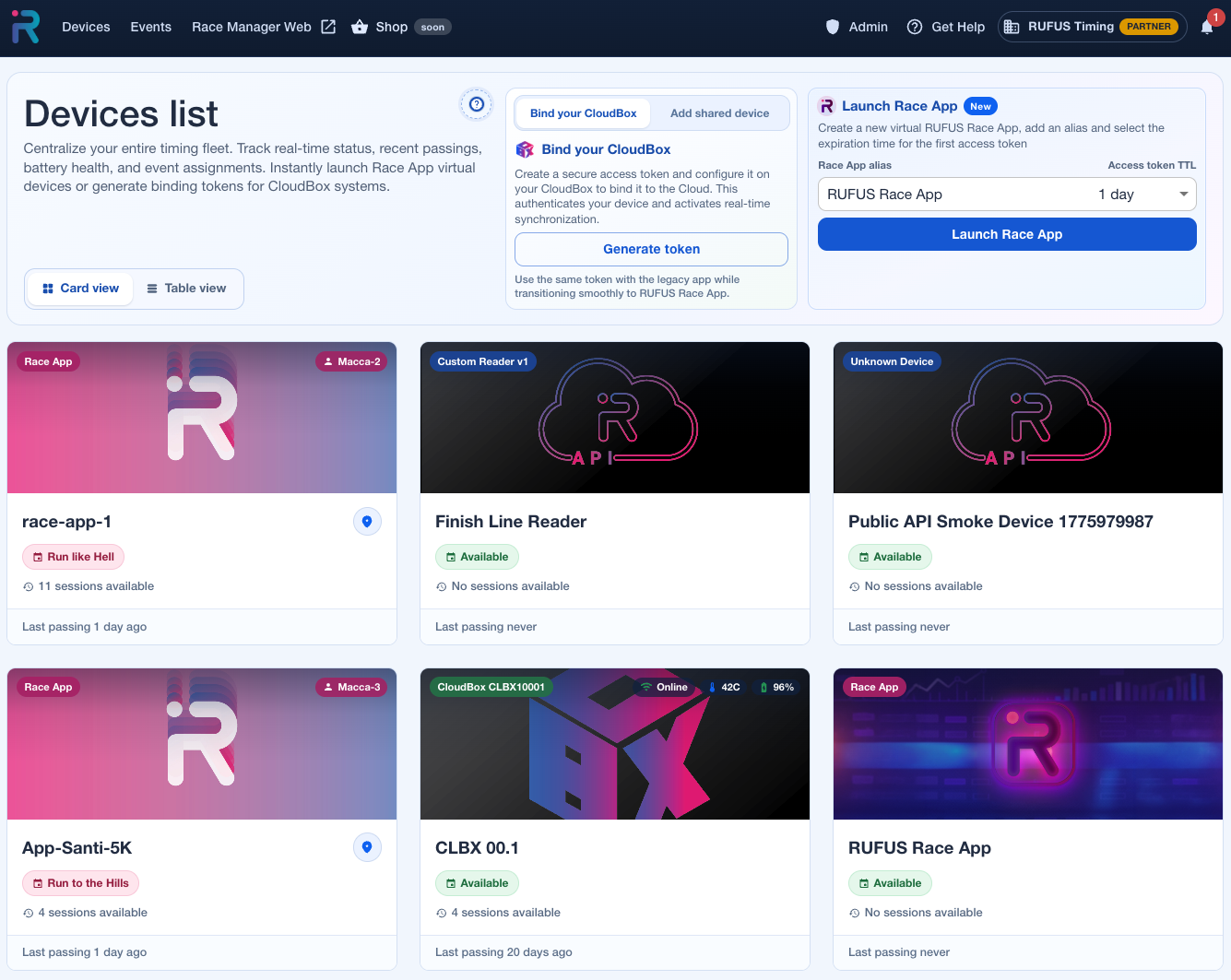Click the Launch Race App button

1007,234
